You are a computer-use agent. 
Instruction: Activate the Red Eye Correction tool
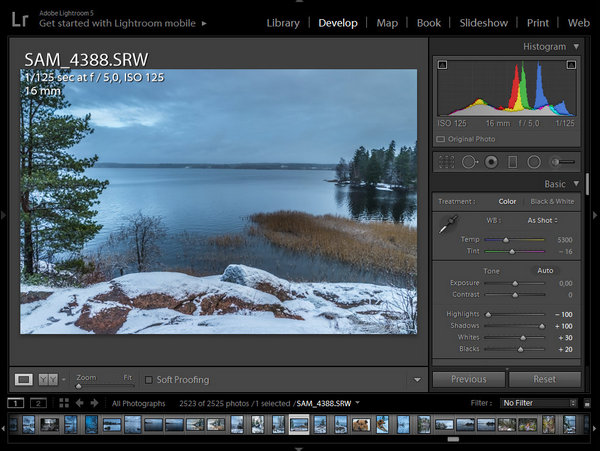pos(491,161)
